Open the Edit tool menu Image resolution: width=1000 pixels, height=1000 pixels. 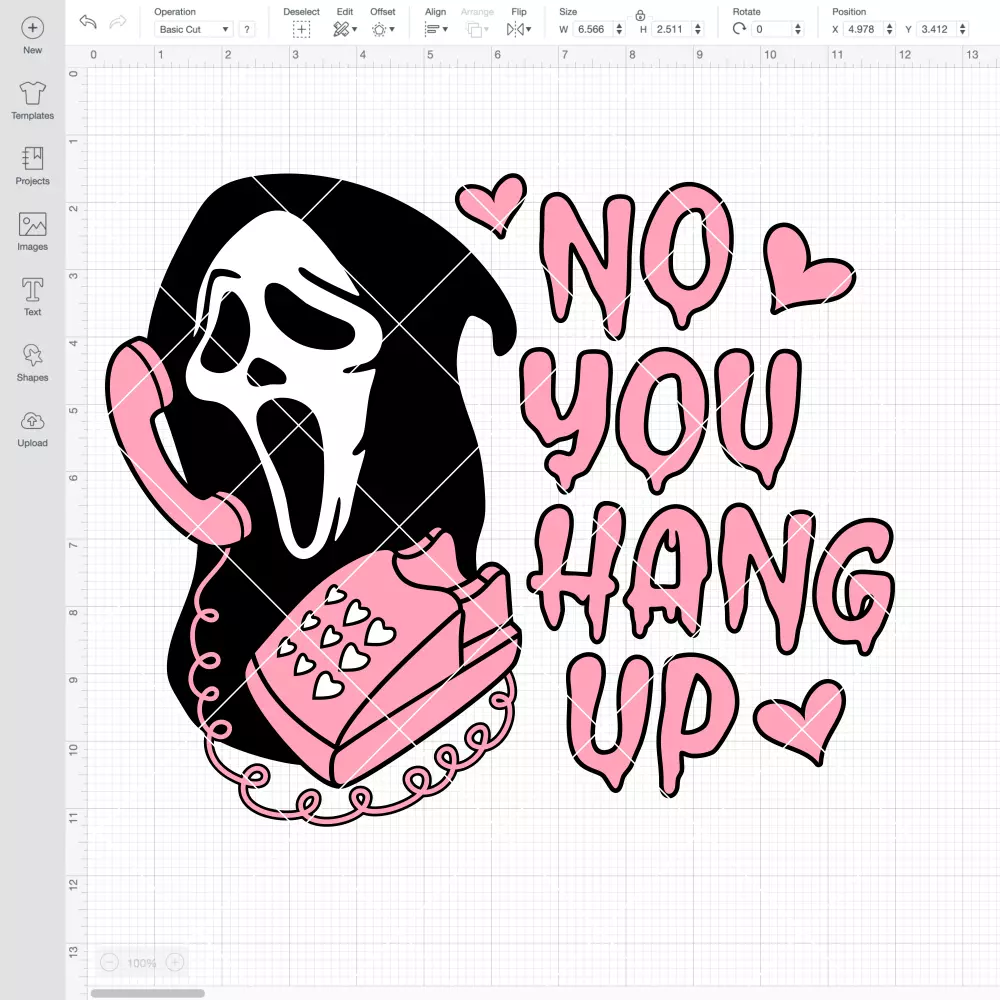pos(345,29)
